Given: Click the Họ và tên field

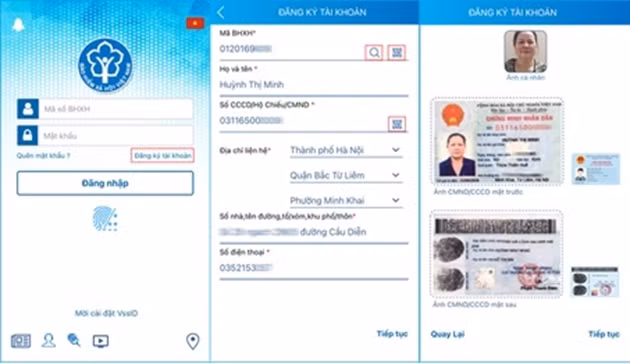Looking at the screenshot, I should (x=314, y=85).
